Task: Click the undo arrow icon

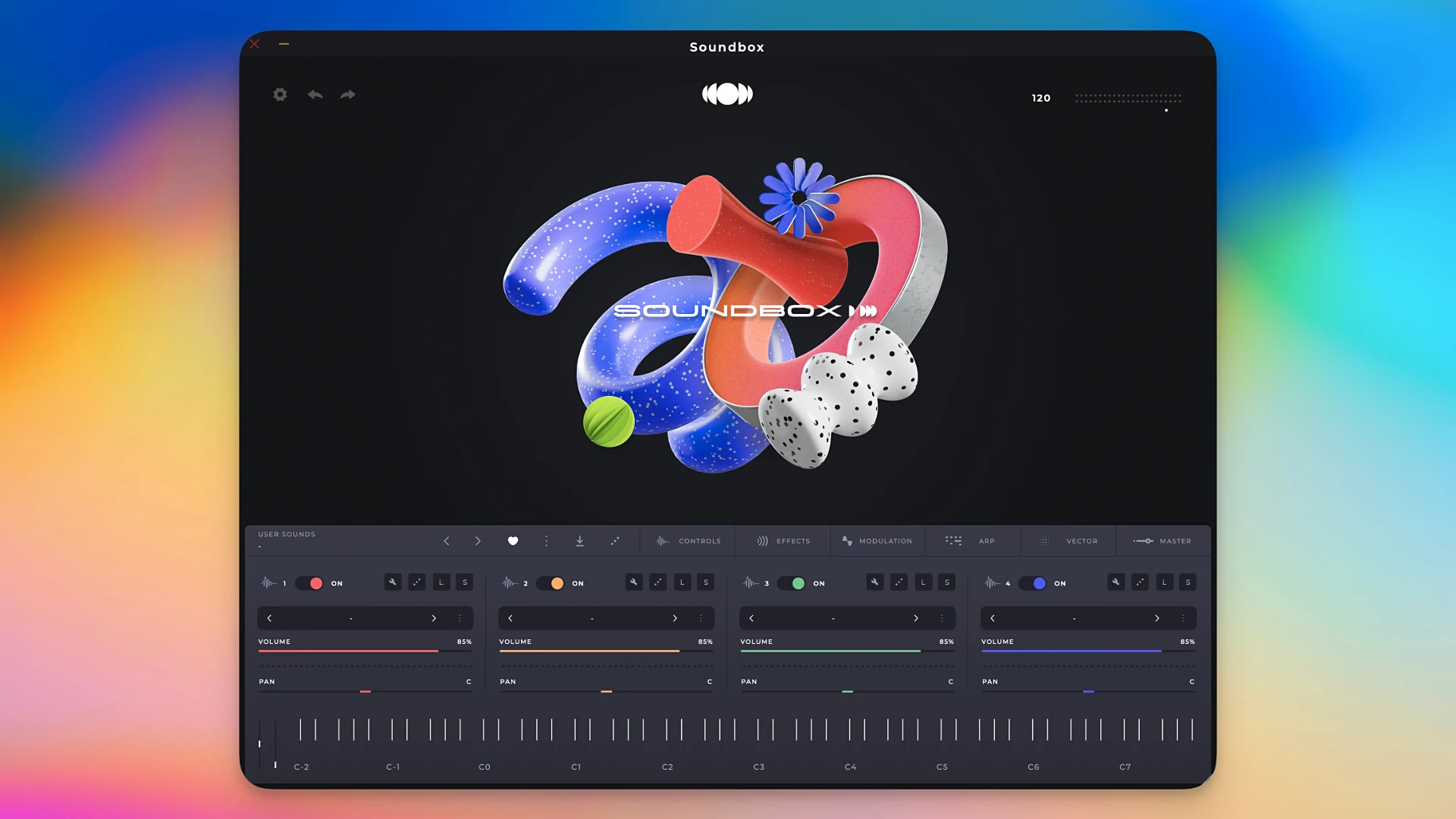Action: coord(315,95)
